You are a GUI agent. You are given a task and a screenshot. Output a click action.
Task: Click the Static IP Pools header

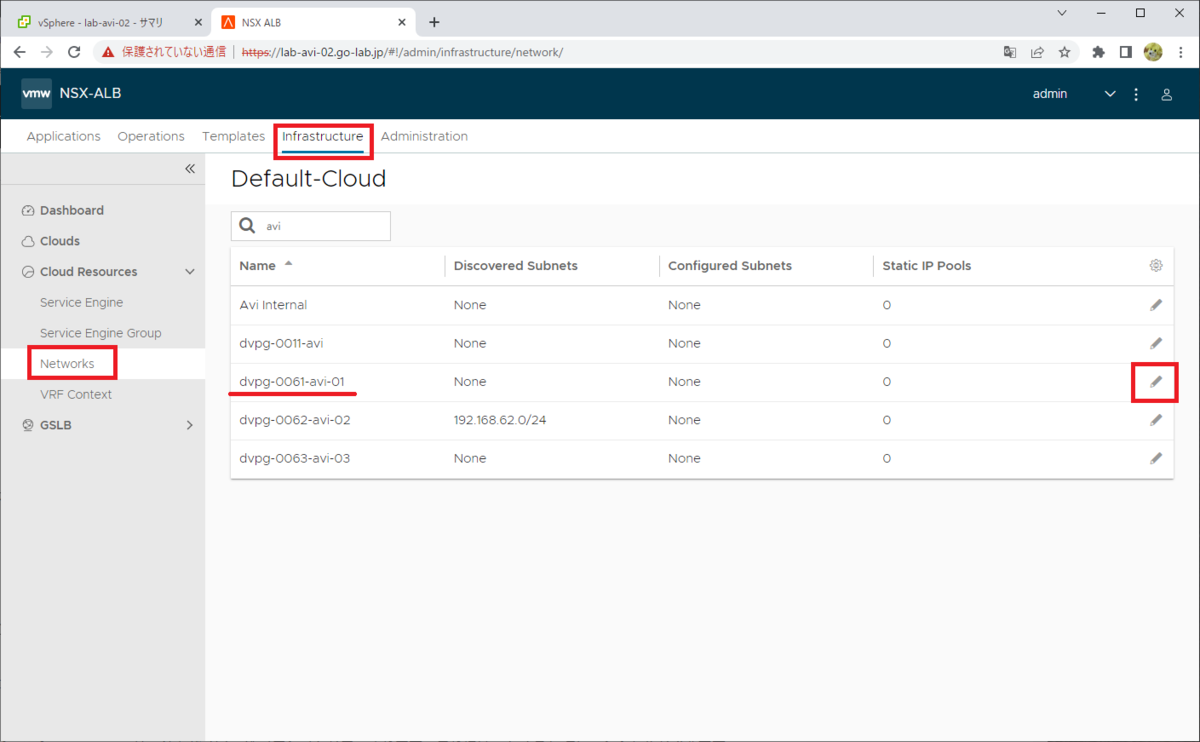(x=927, y=266)
